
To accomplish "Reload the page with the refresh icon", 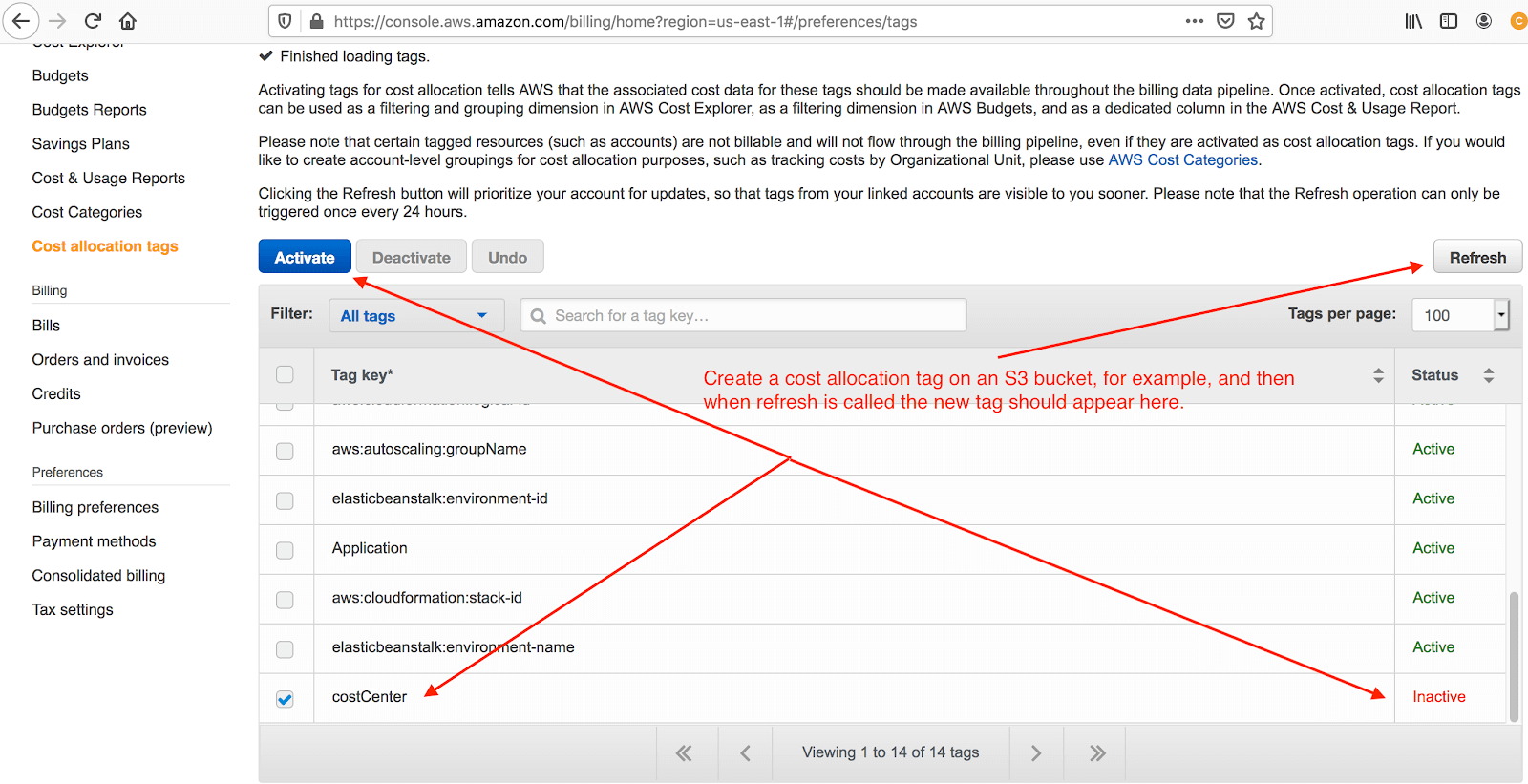I will tap(93, 21).
